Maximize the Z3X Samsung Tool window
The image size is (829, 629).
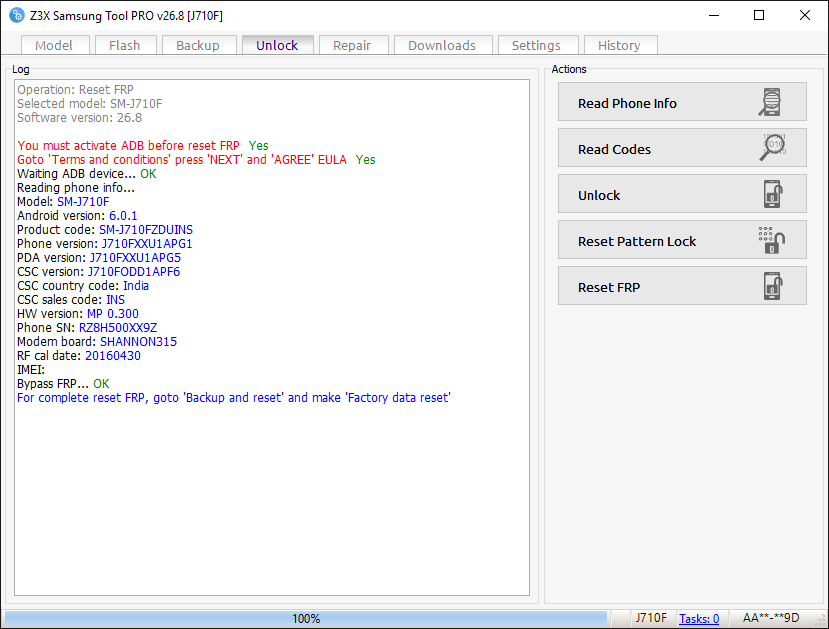[x=759, y=15]
